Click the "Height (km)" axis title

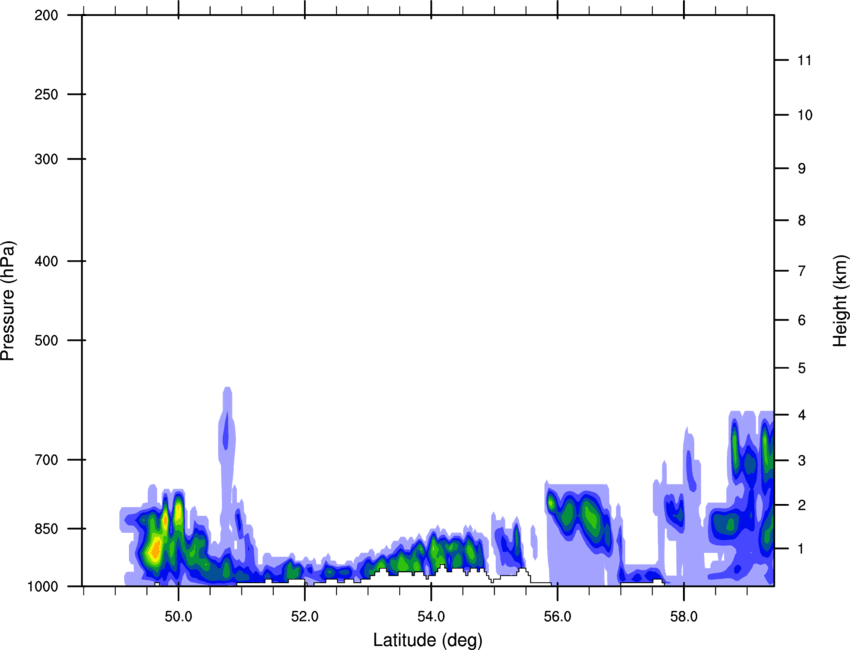[840, 300]
